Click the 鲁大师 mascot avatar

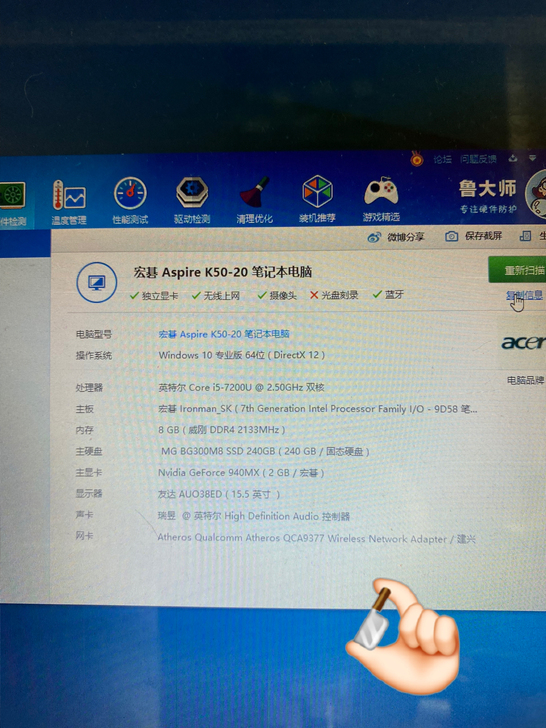[x=536, y=194]
